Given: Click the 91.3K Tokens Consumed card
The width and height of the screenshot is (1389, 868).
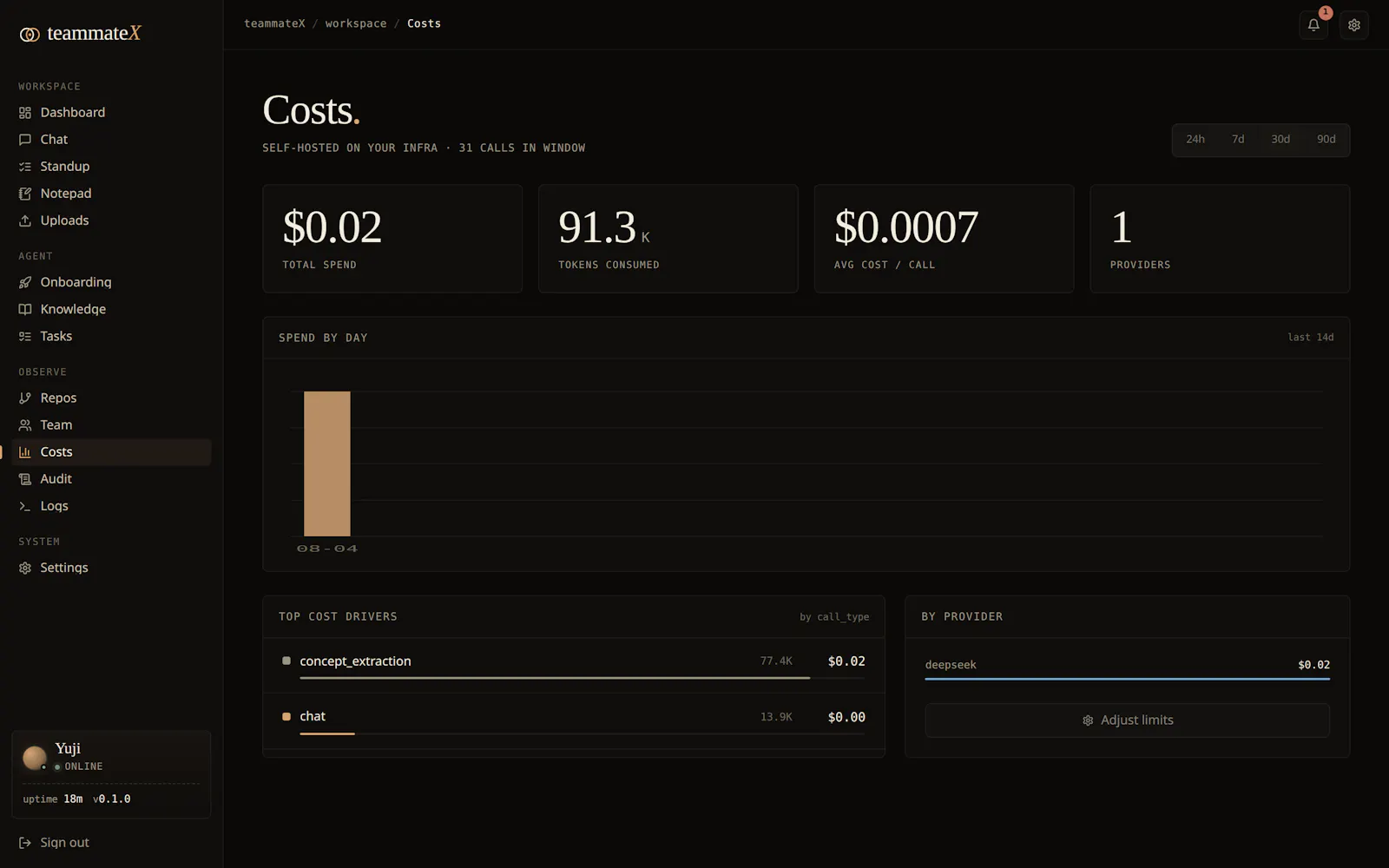Looking at the screenshot, I should click(668, 239).
